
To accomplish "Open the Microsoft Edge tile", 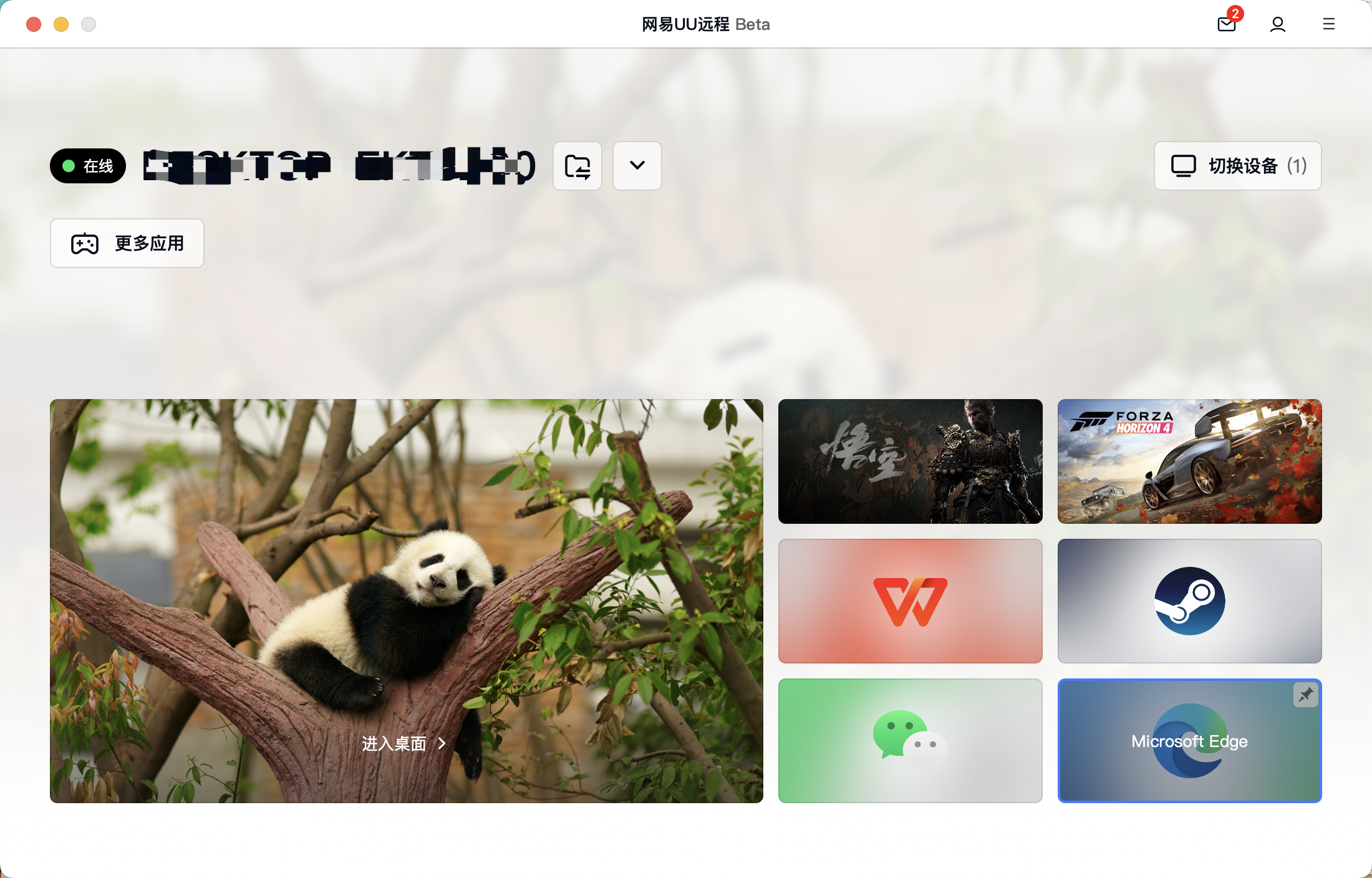I will pyautogui.click(x=1190, y=741).
